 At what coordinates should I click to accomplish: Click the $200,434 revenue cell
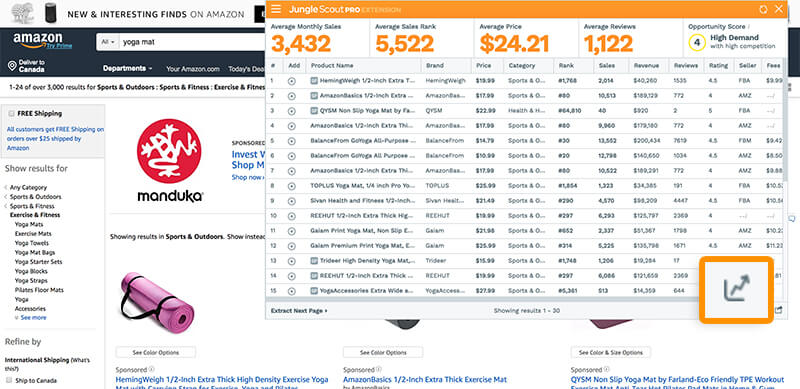click(x=647, y=141)
